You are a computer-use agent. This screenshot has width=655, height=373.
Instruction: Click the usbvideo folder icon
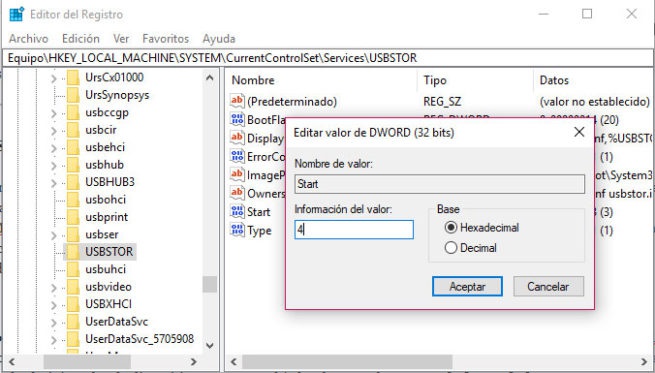tap(73, 287)
